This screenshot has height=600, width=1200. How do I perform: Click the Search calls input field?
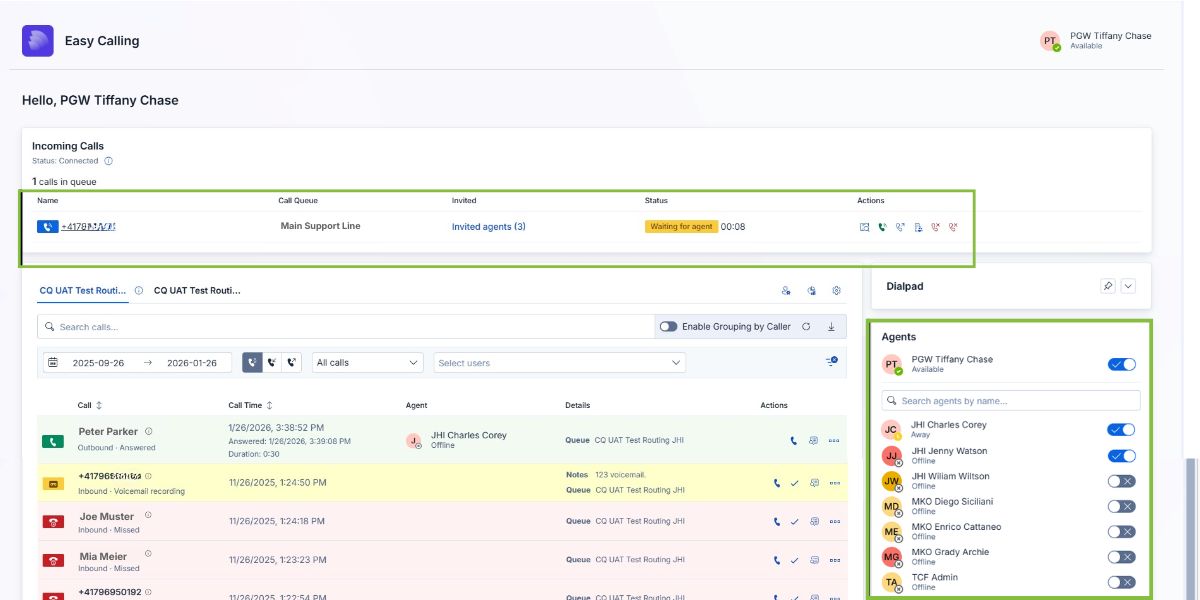[345, 327]
